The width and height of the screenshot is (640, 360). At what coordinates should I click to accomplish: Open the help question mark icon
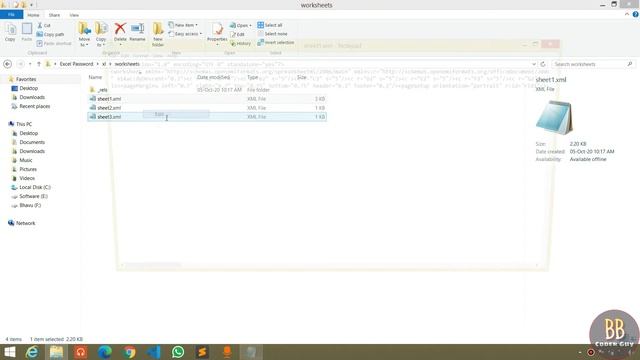(636, 14)
